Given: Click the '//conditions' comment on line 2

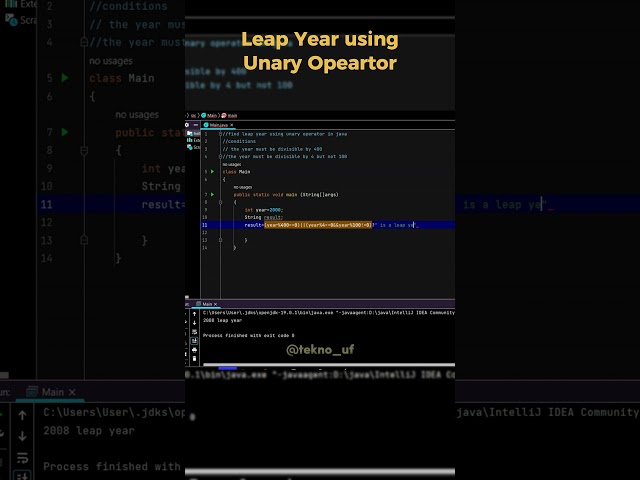Looking at the screenshot, I should 239,141.
